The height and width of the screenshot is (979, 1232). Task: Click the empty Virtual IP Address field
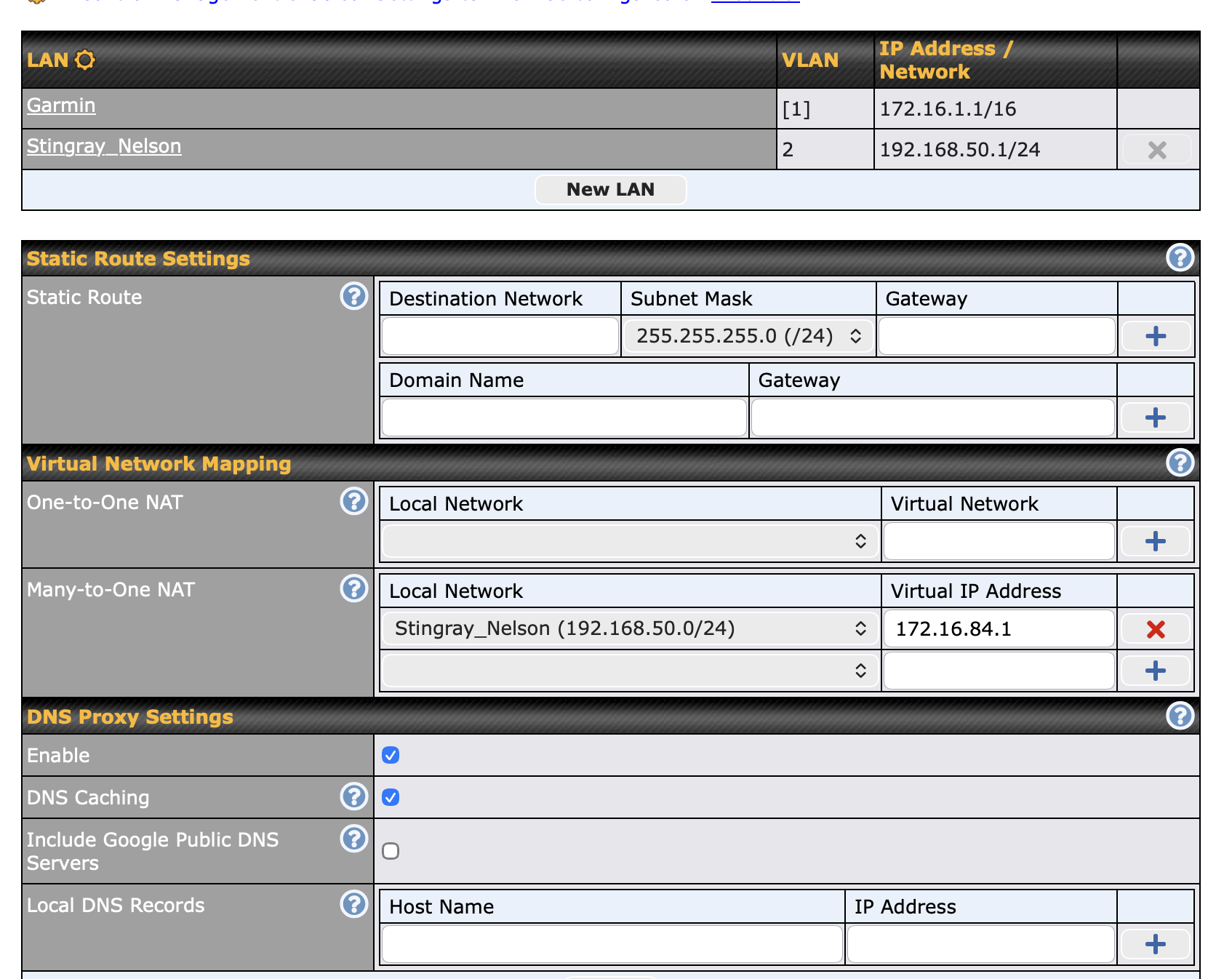999,671
